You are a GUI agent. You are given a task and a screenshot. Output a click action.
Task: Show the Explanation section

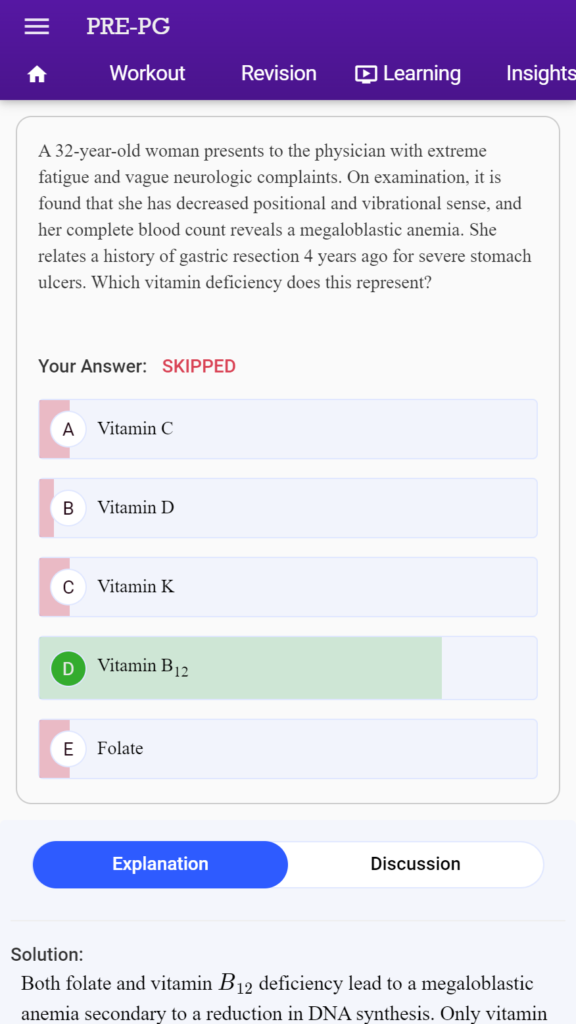tap(160, 864)
